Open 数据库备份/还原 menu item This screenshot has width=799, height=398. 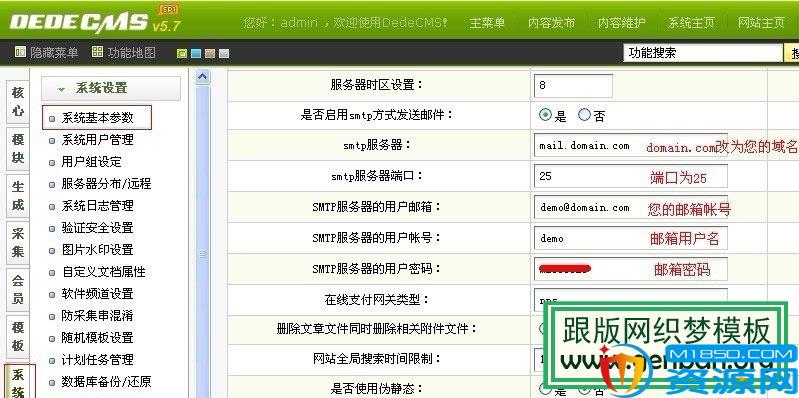pyautogui.click(x=106, y=382)
